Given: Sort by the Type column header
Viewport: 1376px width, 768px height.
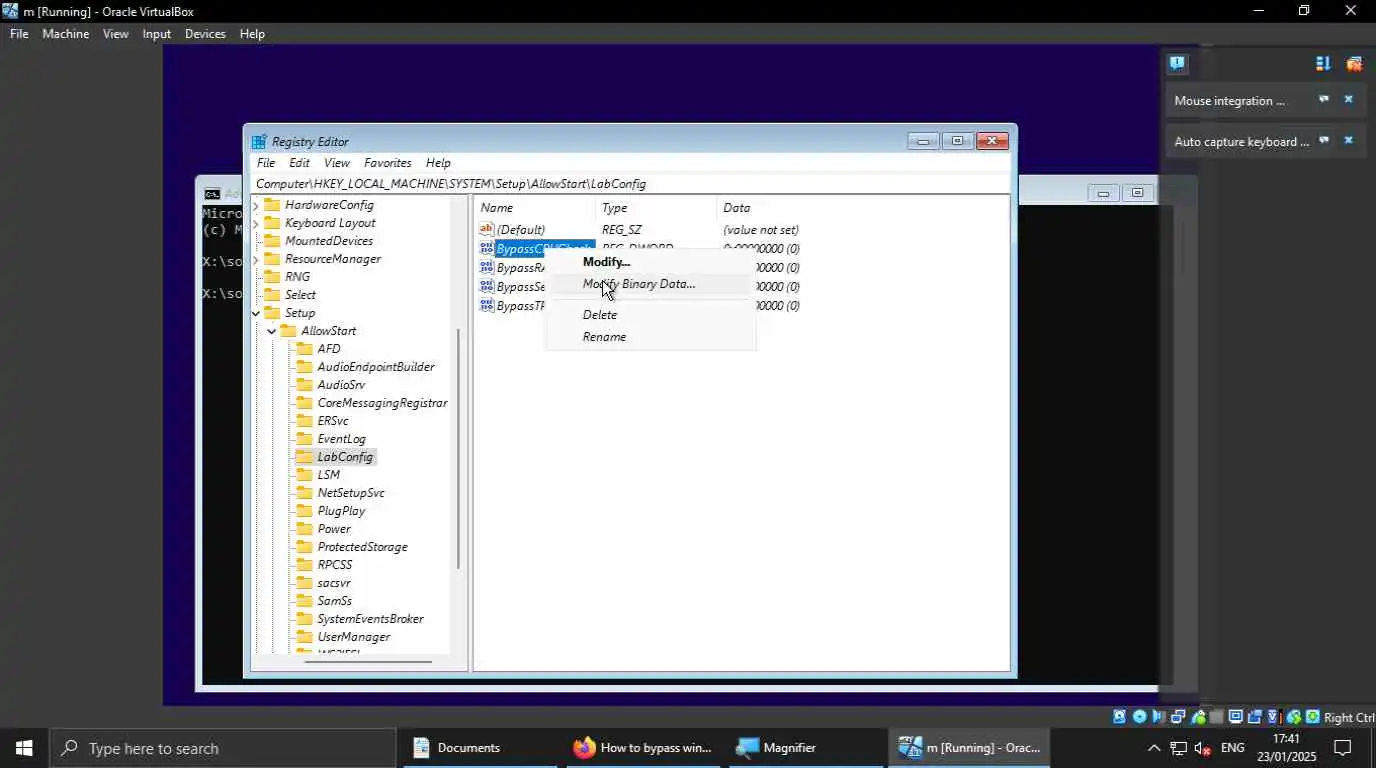Looking at the screenshot, I should [x=658, y=208].
